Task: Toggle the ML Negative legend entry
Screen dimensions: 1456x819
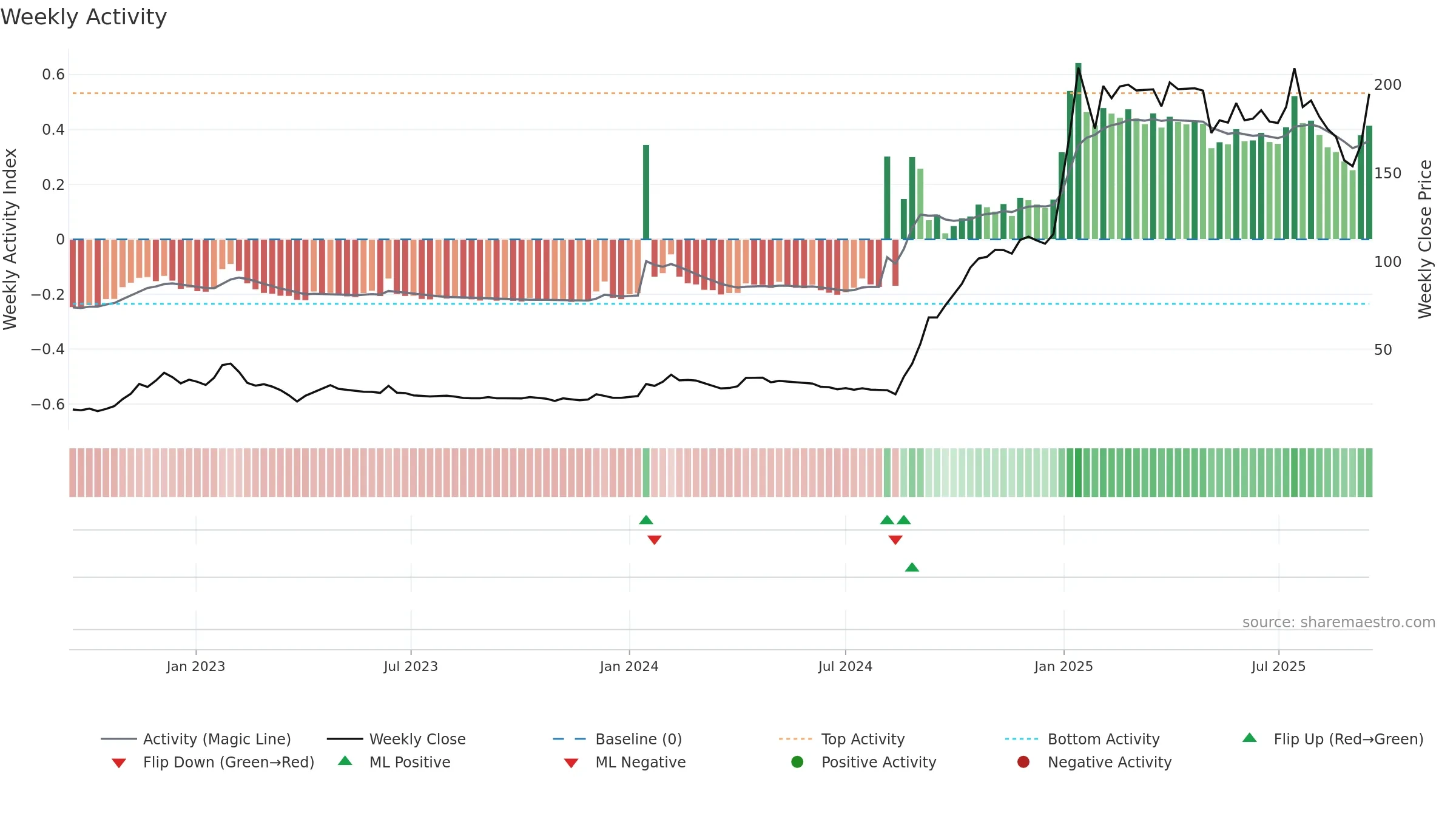Action: pos(625,762)
